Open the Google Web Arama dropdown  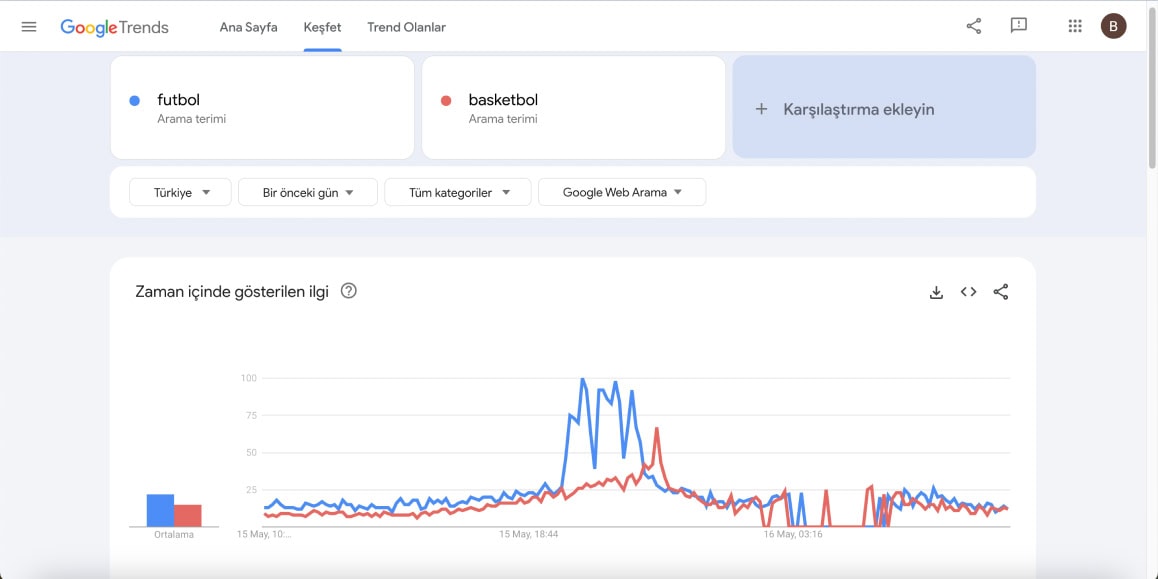pos(622,192)
